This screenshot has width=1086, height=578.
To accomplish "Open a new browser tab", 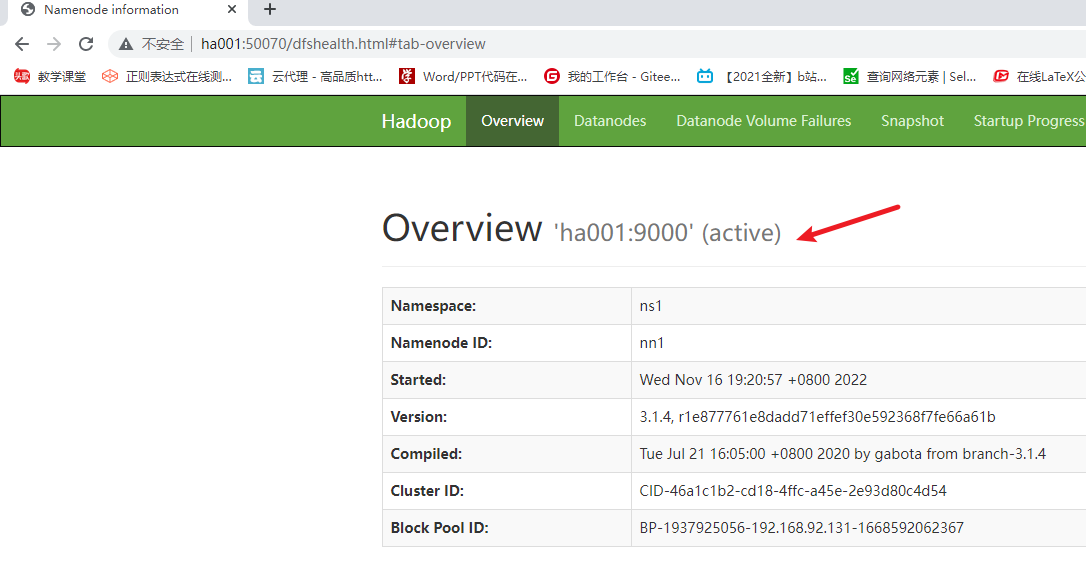I will point(270,10).
